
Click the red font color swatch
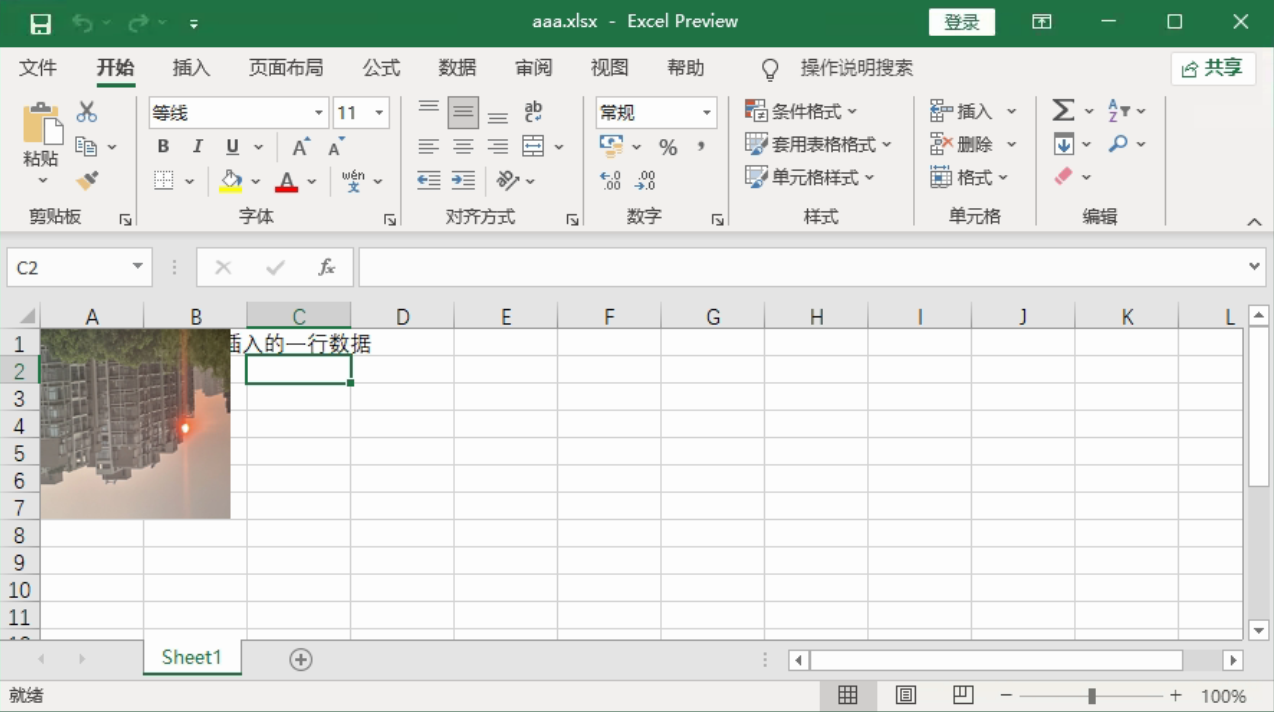287,182
